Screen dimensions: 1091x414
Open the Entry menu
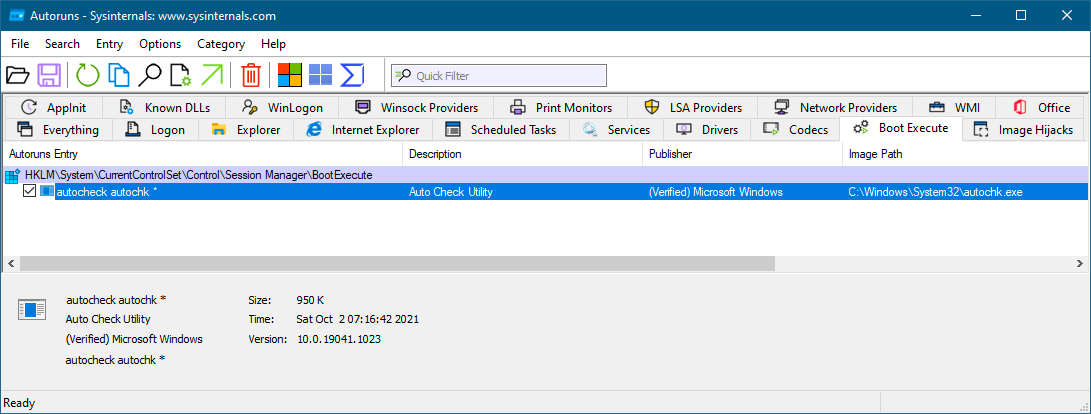109,44
